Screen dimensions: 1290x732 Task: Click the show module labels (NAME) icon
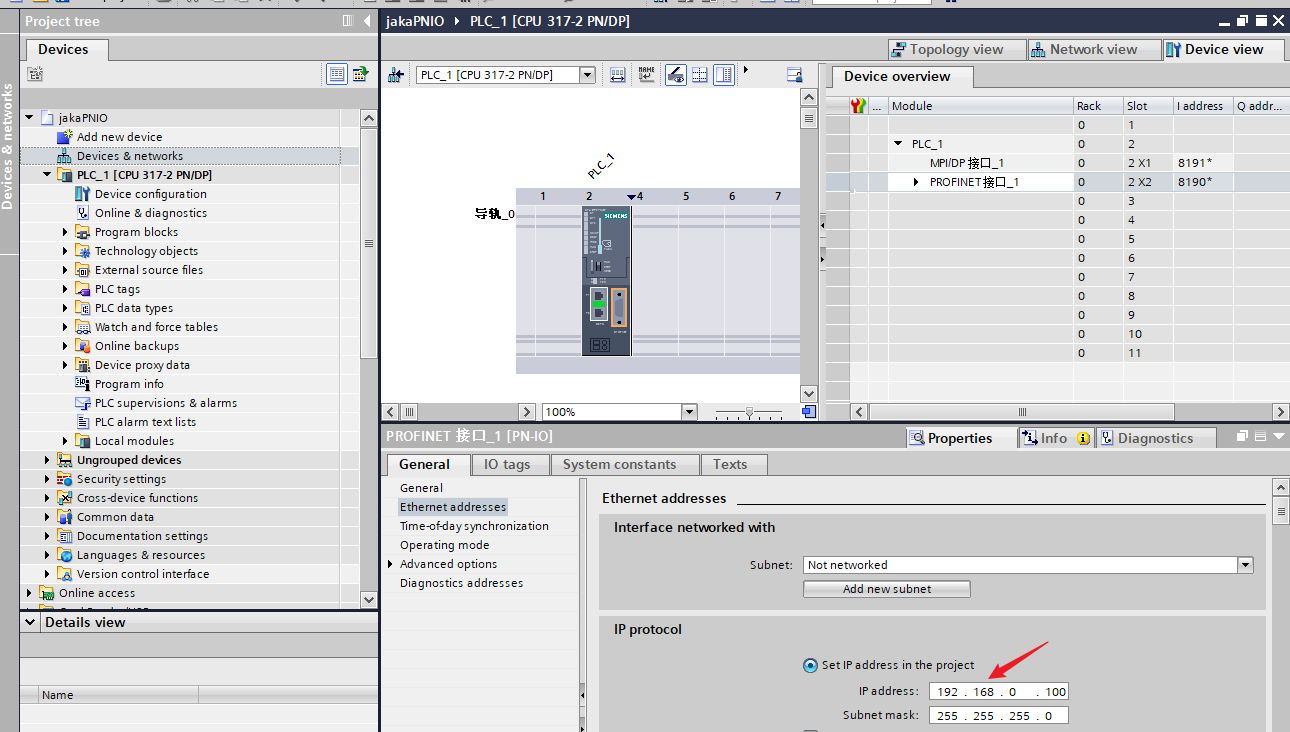click(x=646, y=75)
